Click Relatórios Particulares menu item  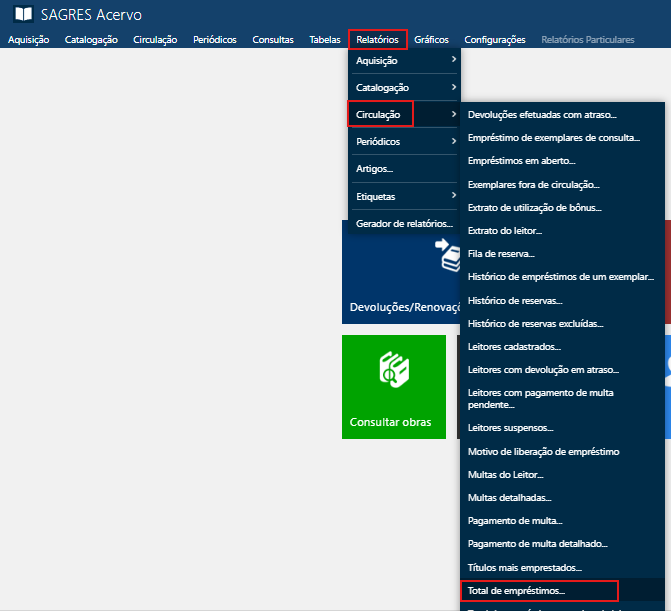coord(587,40)
